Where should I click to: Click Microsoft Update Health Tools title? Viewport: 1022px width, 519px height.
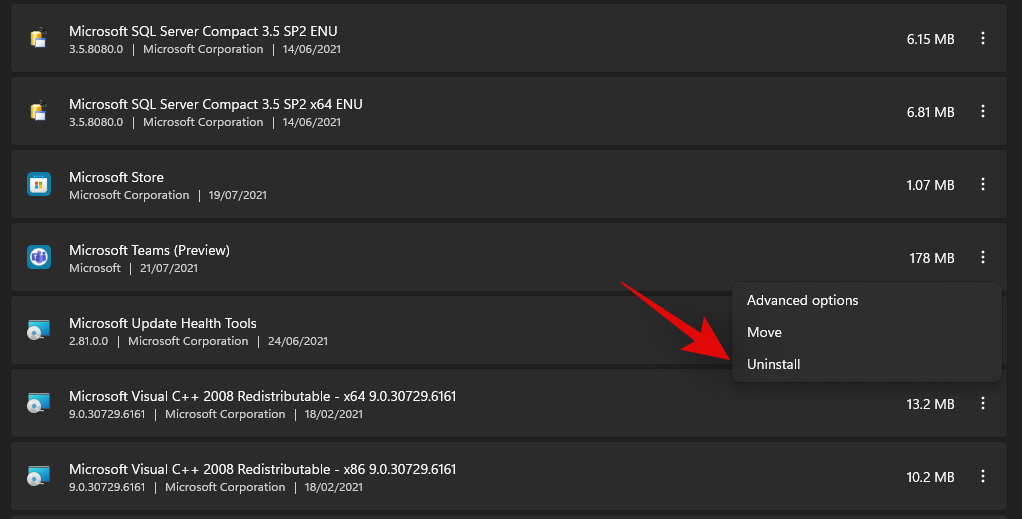click(163, 323)
